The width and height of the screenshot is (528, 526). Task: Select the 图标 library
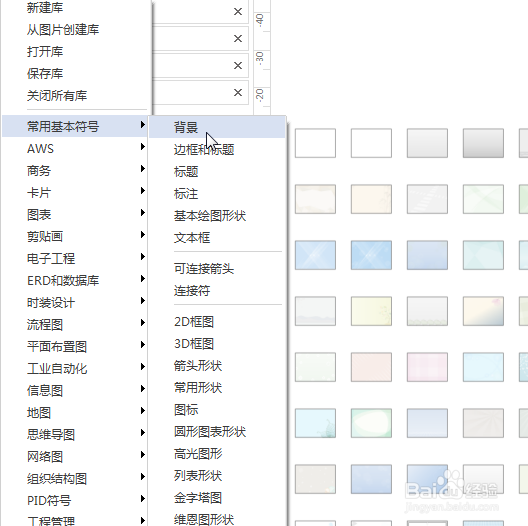pyautogui.click(x=218, y=410)
